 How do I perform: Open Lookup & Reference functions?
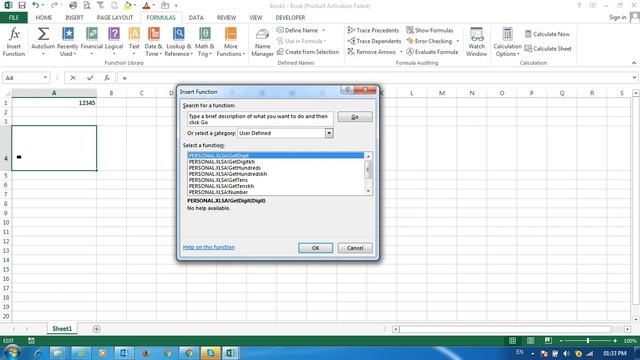(x=178, y=42)
